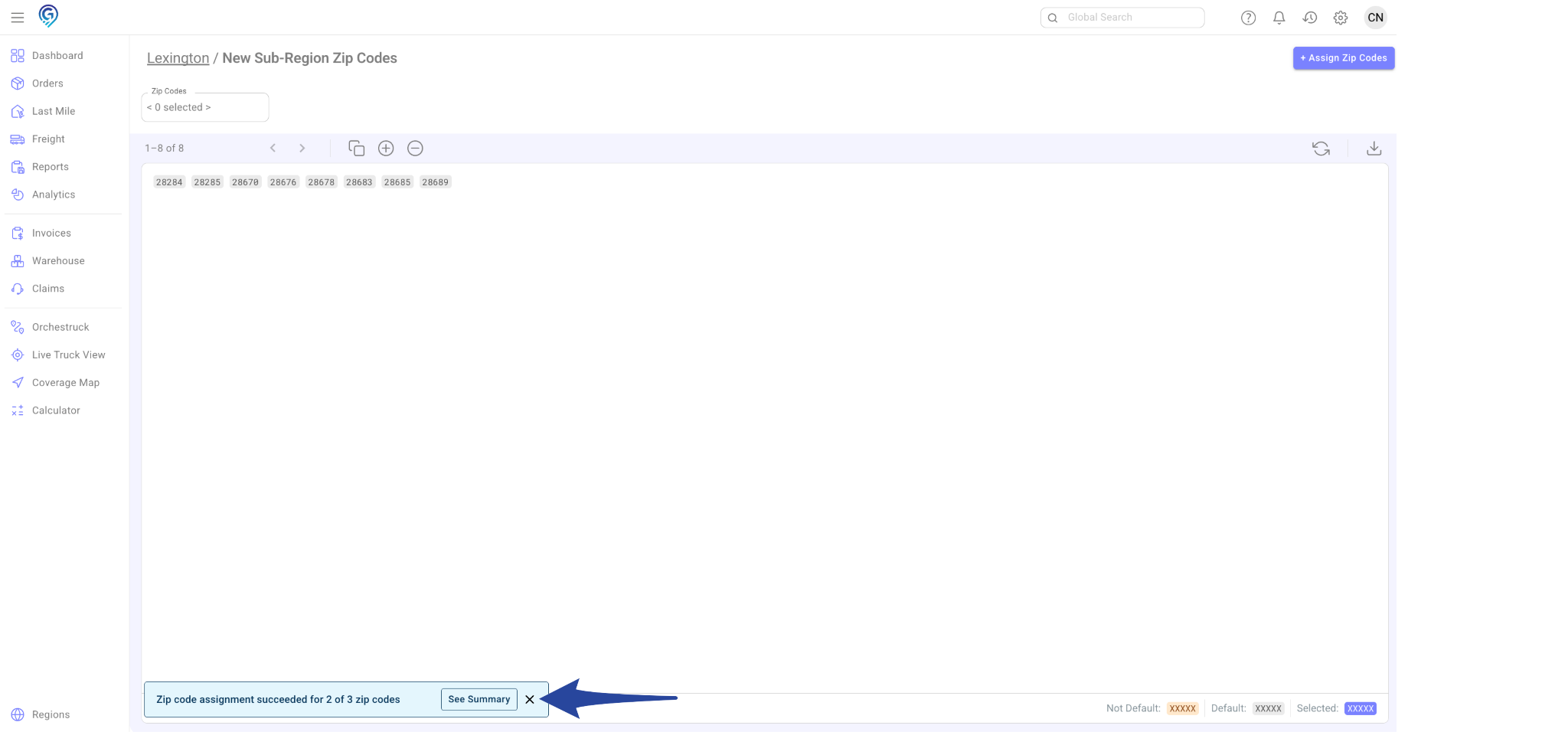
Task: Open the notifications bell
Action: 1279,18
